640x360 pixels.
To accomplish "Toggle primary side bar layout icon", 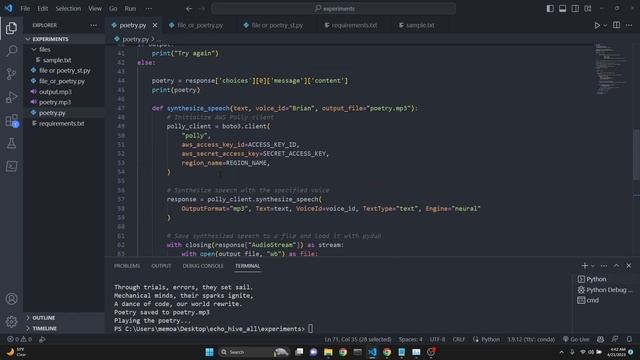I will click(550, 9).
